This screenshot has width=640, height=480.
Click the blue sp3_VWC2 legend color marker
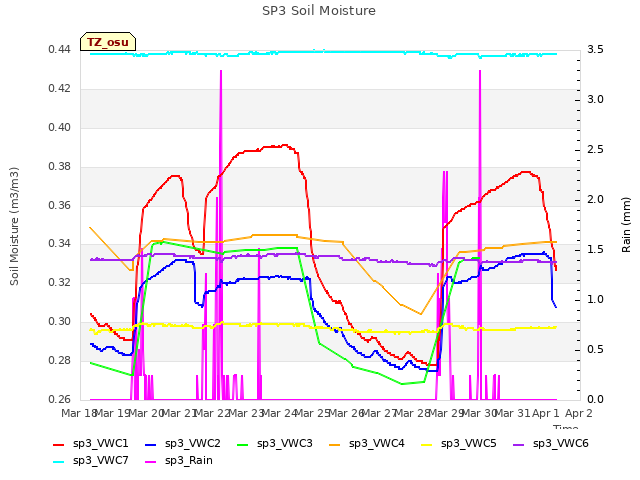tap(151, 444)
